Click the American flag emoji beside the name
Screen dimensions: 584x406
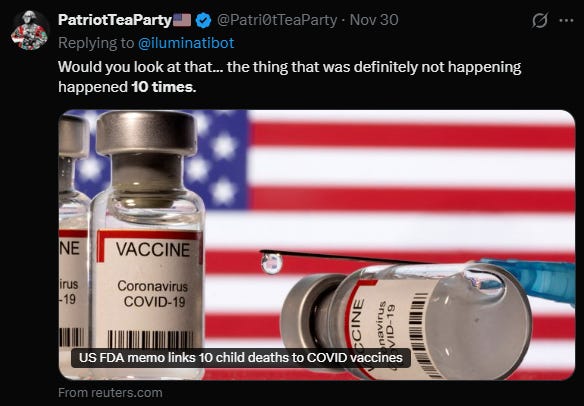pyautogui.click(x=182, y=20)
